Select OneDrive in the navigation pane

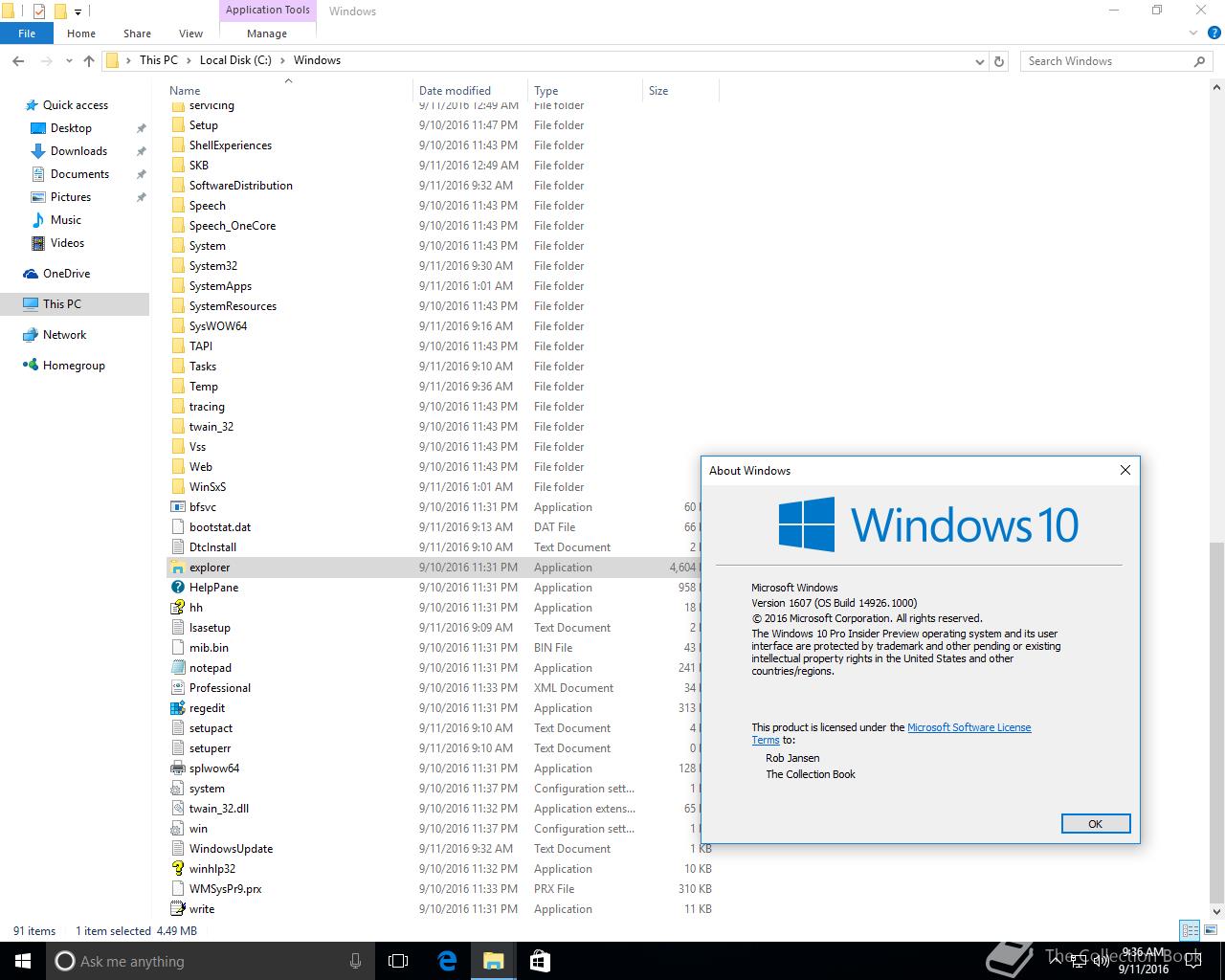[66, 274]
